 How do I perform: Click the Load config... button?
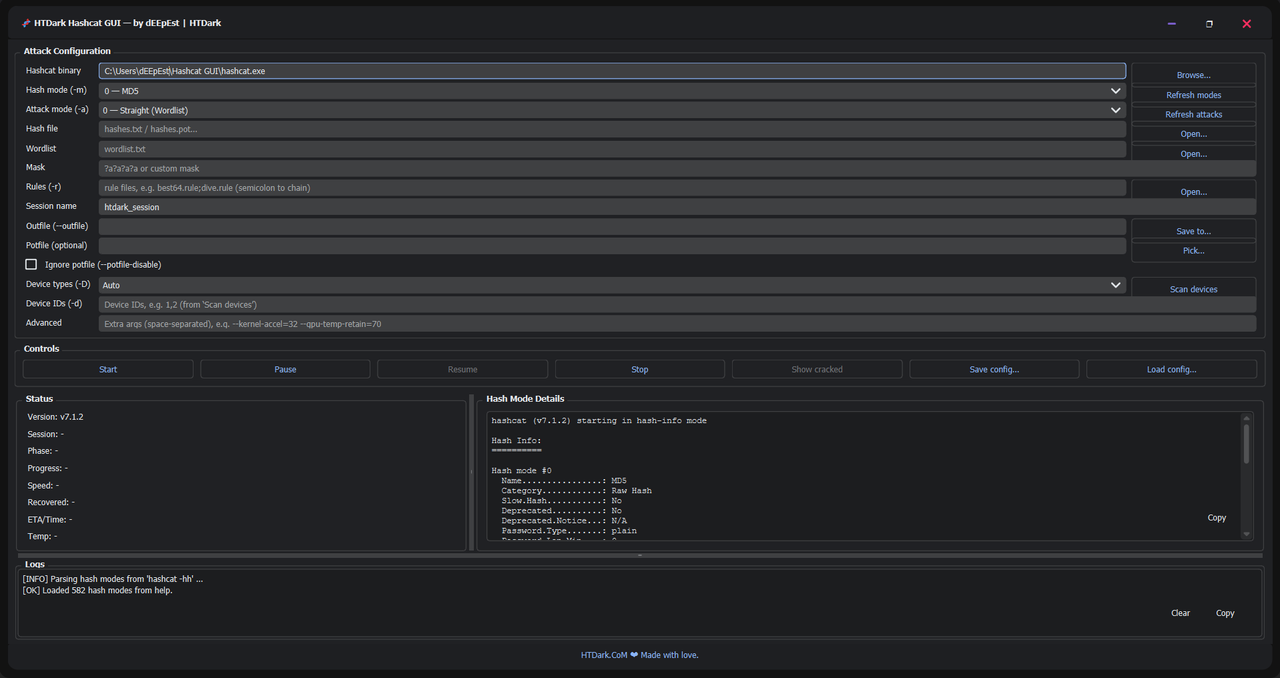point(1171,369)
